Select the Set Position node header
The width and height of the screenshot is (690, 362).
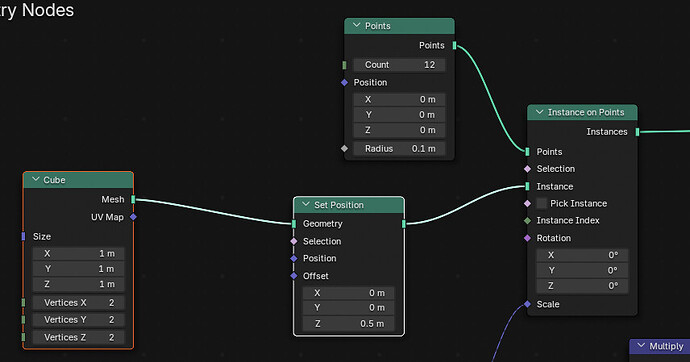(x=349, y=205)
